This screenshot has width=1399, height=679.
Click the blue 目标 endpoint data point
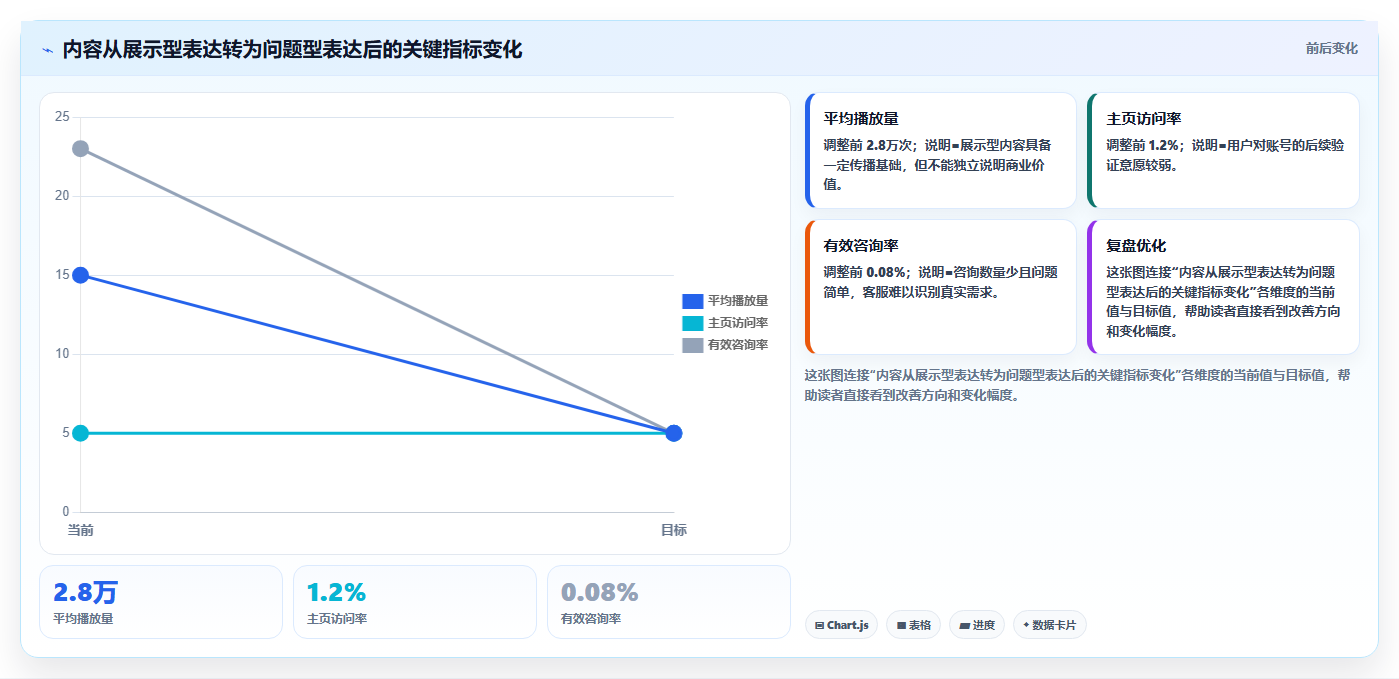[674, 433]
